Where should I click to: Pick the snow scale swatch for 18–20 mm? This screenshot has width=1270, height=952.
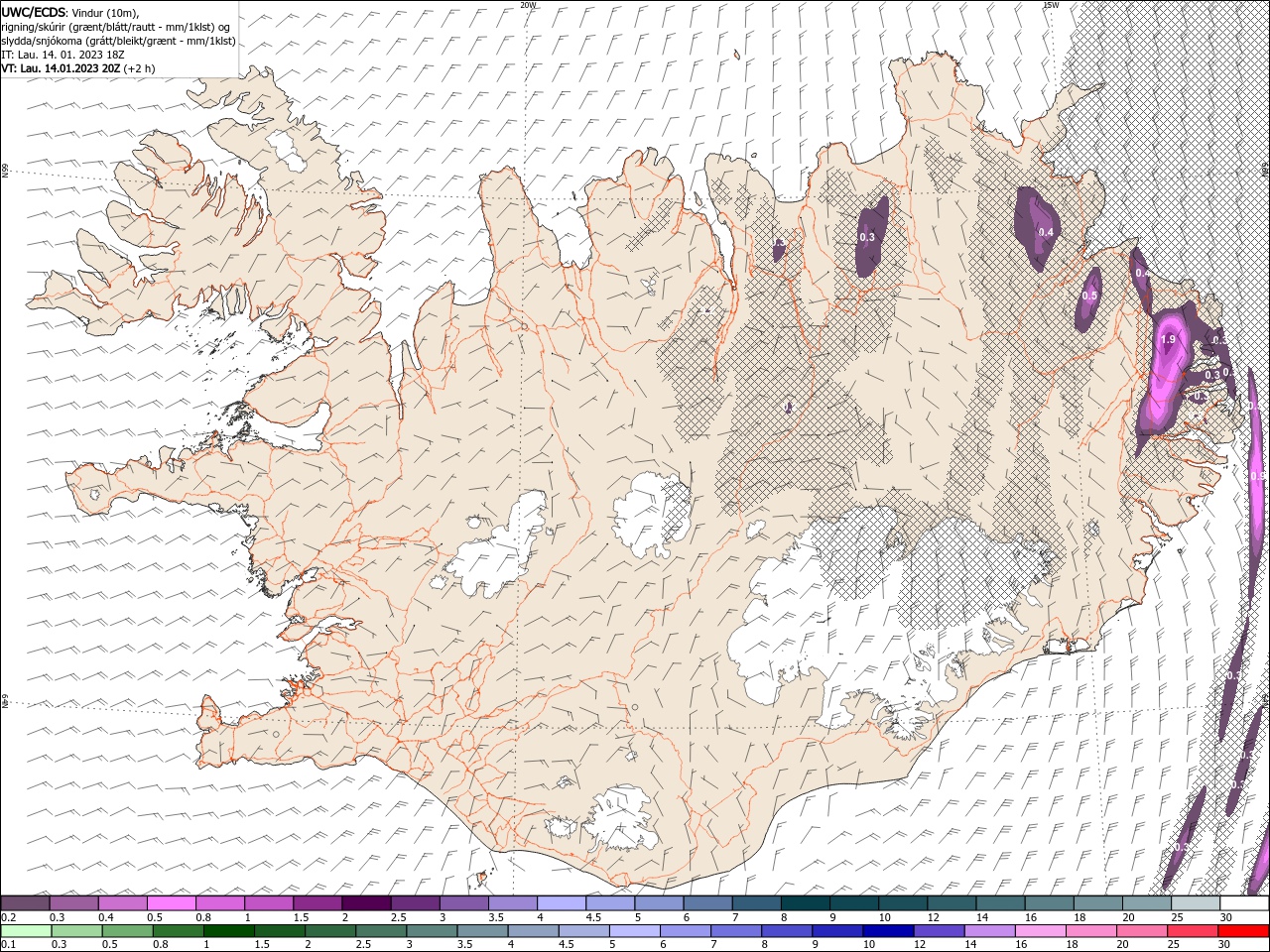click(x=1099, y=903)
